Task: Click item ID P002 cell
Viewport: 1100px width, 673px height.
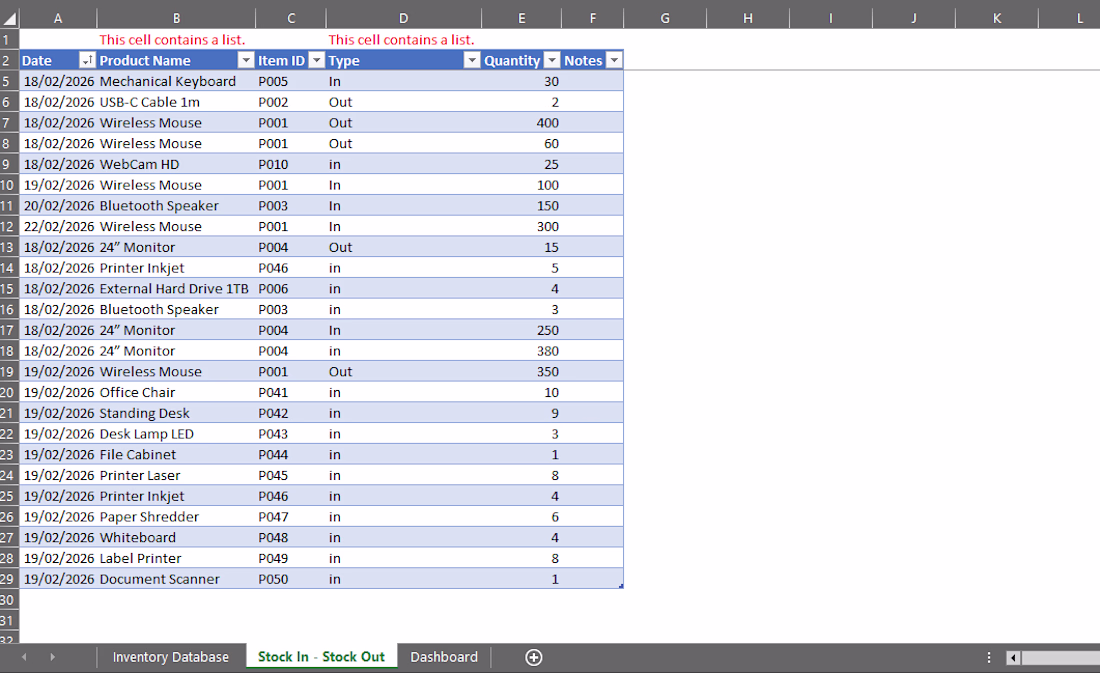Action: 290,102
